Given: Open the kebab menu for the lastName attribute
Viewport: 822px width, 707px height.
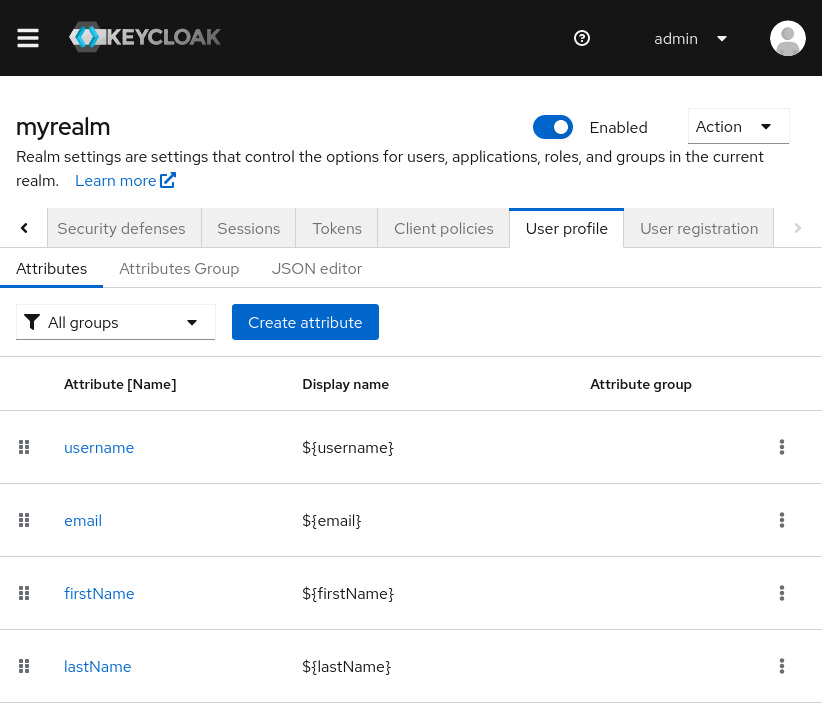Looking at the screenshot, I should 782,666.
